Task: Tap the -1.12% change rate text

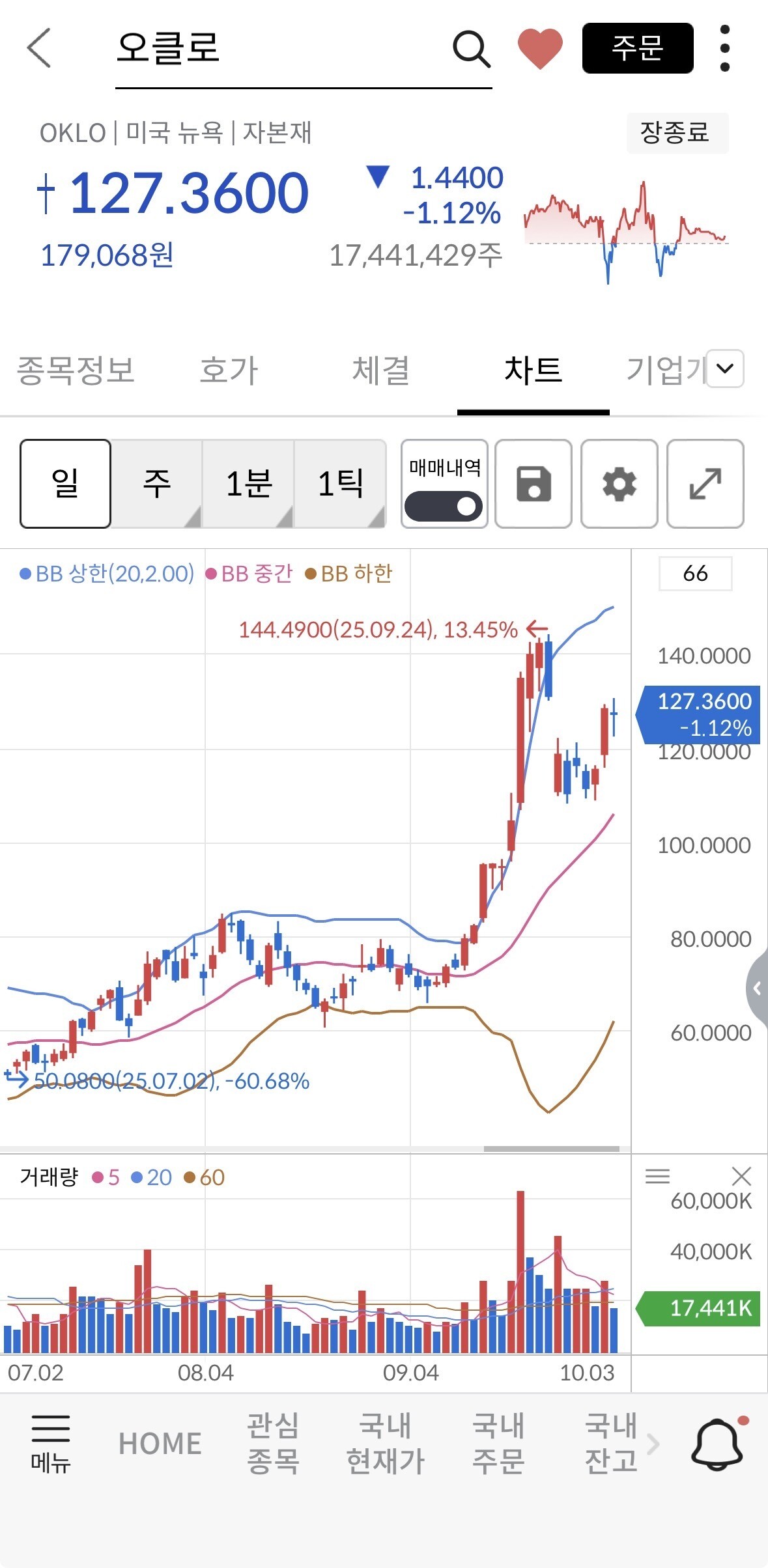Action: pos(451,214)
